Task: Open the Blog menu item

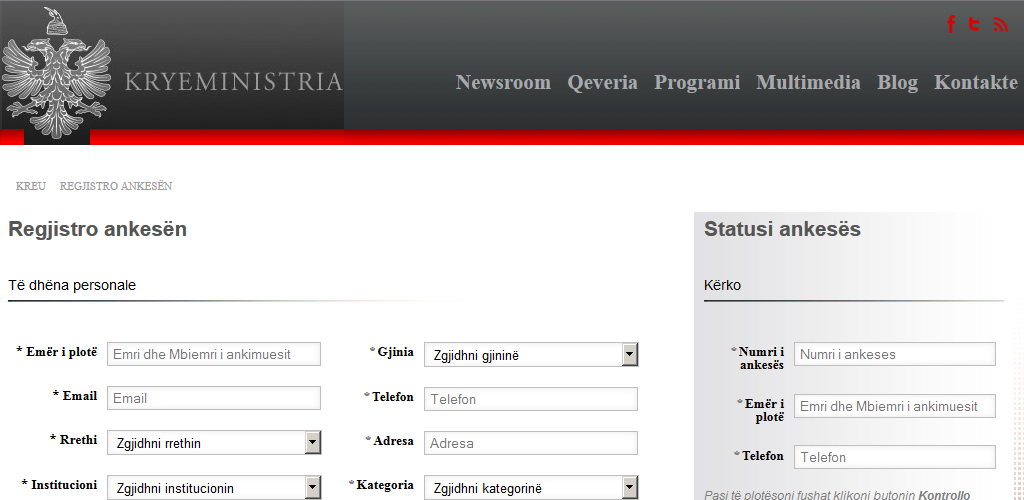Action: tap(897, 83)
